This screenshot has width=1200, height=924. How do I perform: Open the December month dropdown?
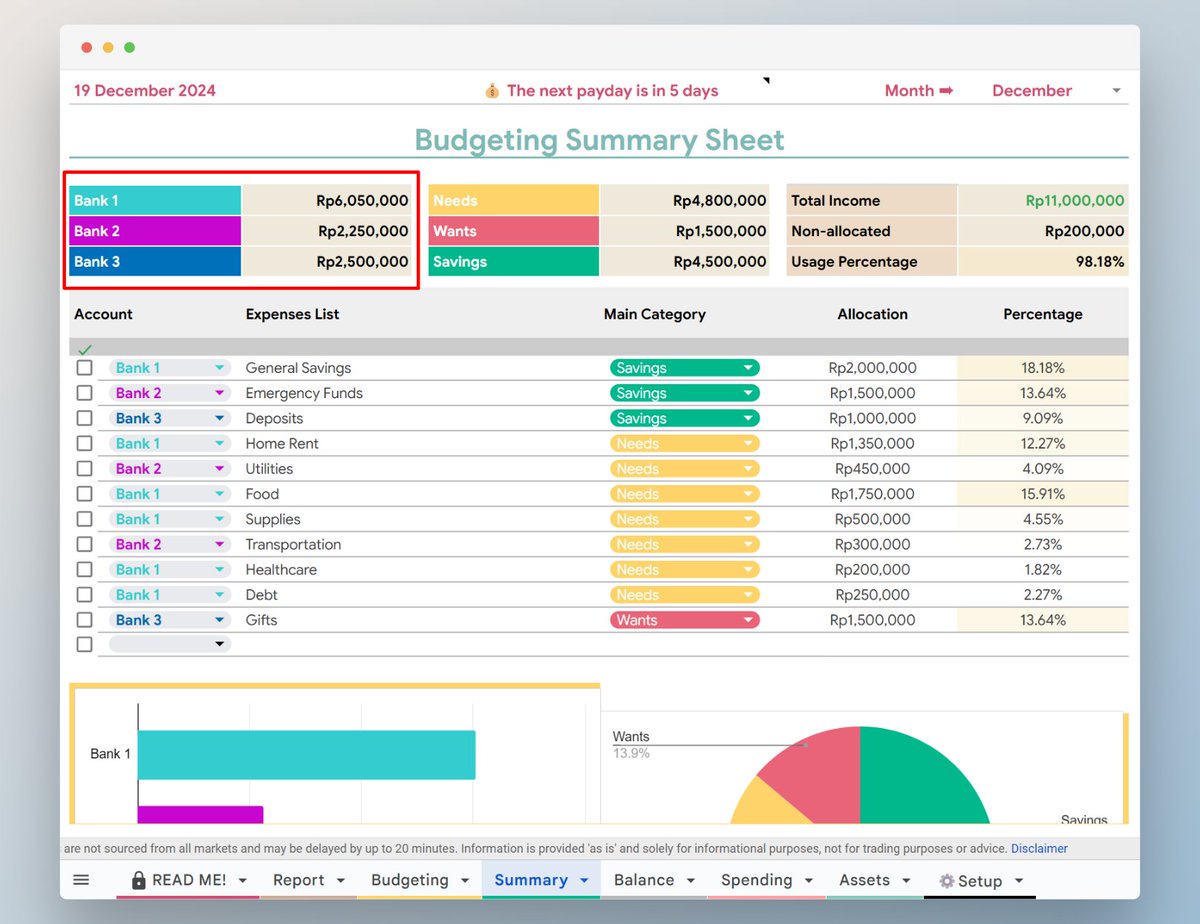[1116, 91]
